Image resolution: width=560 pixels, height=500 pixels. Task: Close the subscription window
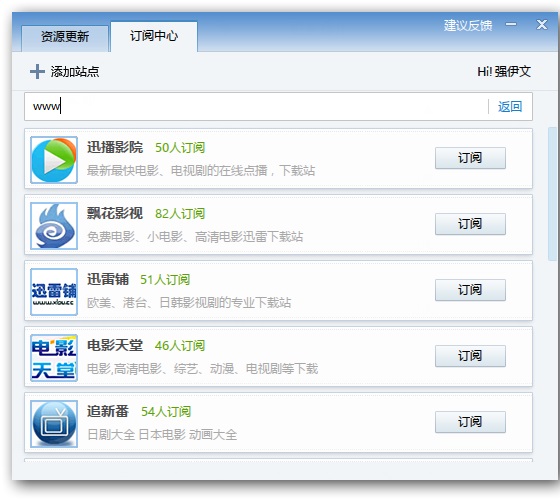click(542, 25)
